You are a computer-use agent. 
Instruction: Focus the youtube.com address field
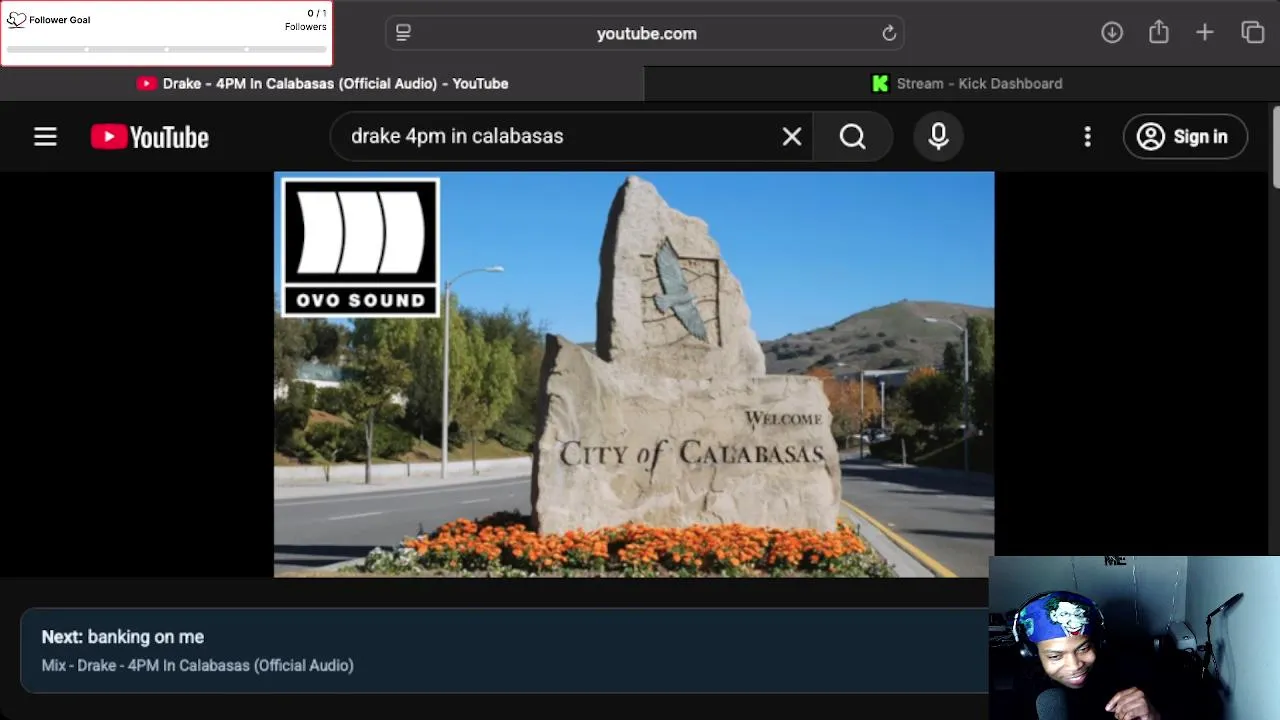645,33
